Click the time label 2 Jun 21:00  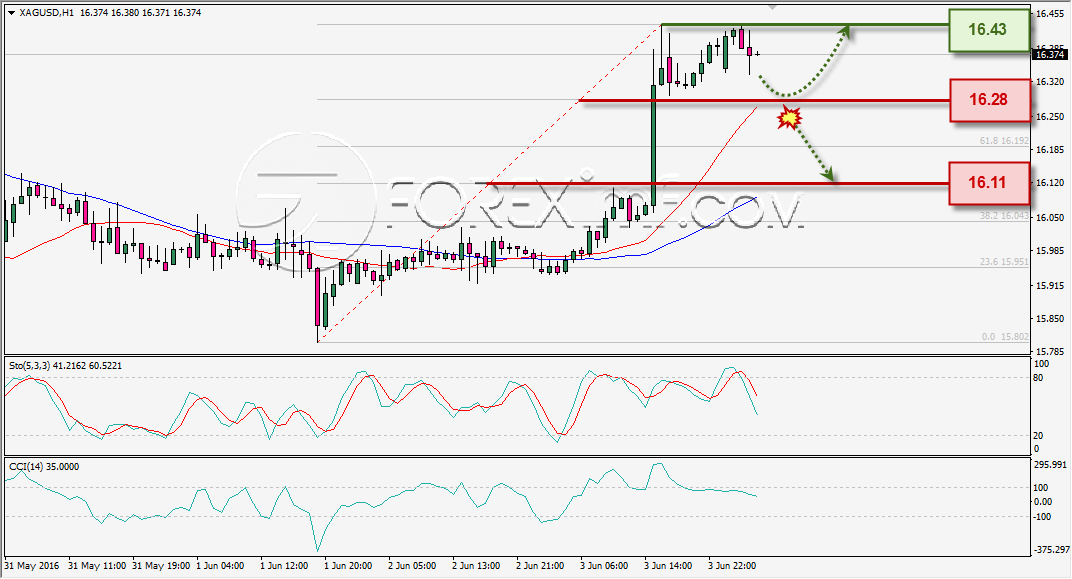click(x=540, y=566)
